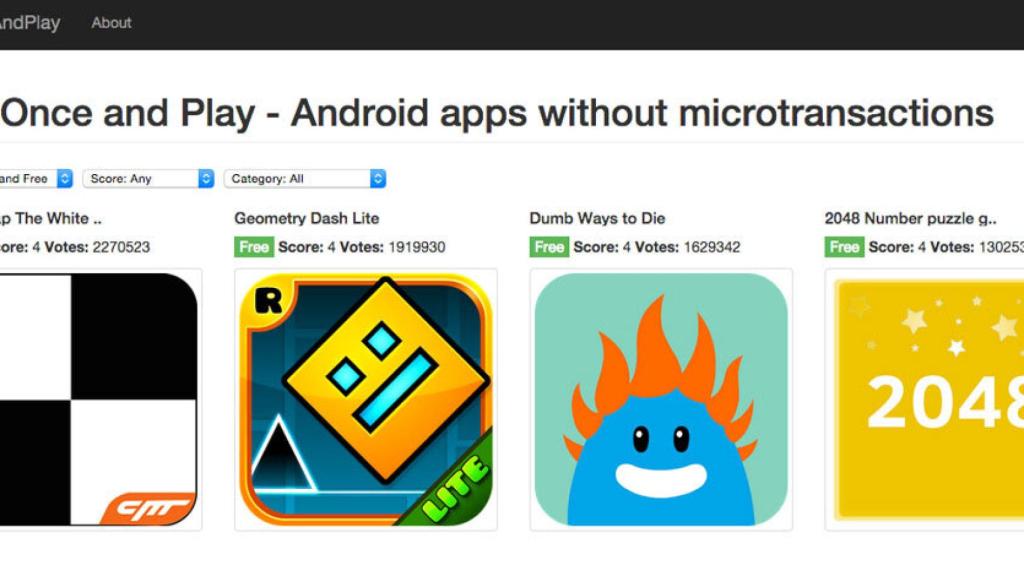Image resolution: width=1024 pixels, height=576 pixels.
Task: Open the 2048 Number puzzle game icon
Action: pos(925,399)
